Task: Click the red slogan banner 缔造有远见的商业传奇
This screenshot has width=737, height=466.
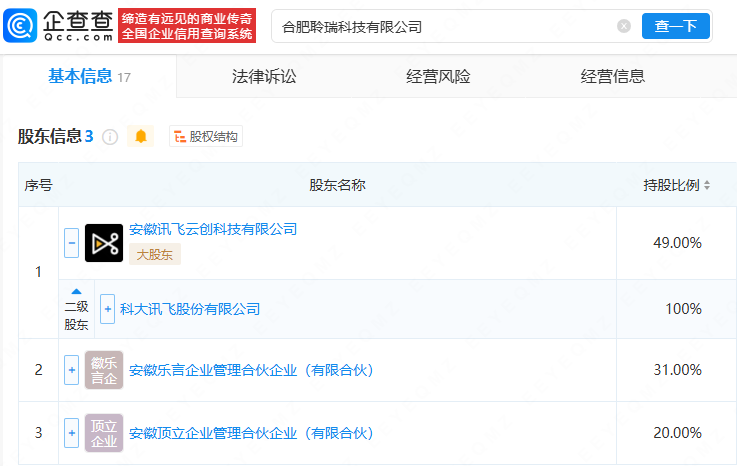Action: 187,25
